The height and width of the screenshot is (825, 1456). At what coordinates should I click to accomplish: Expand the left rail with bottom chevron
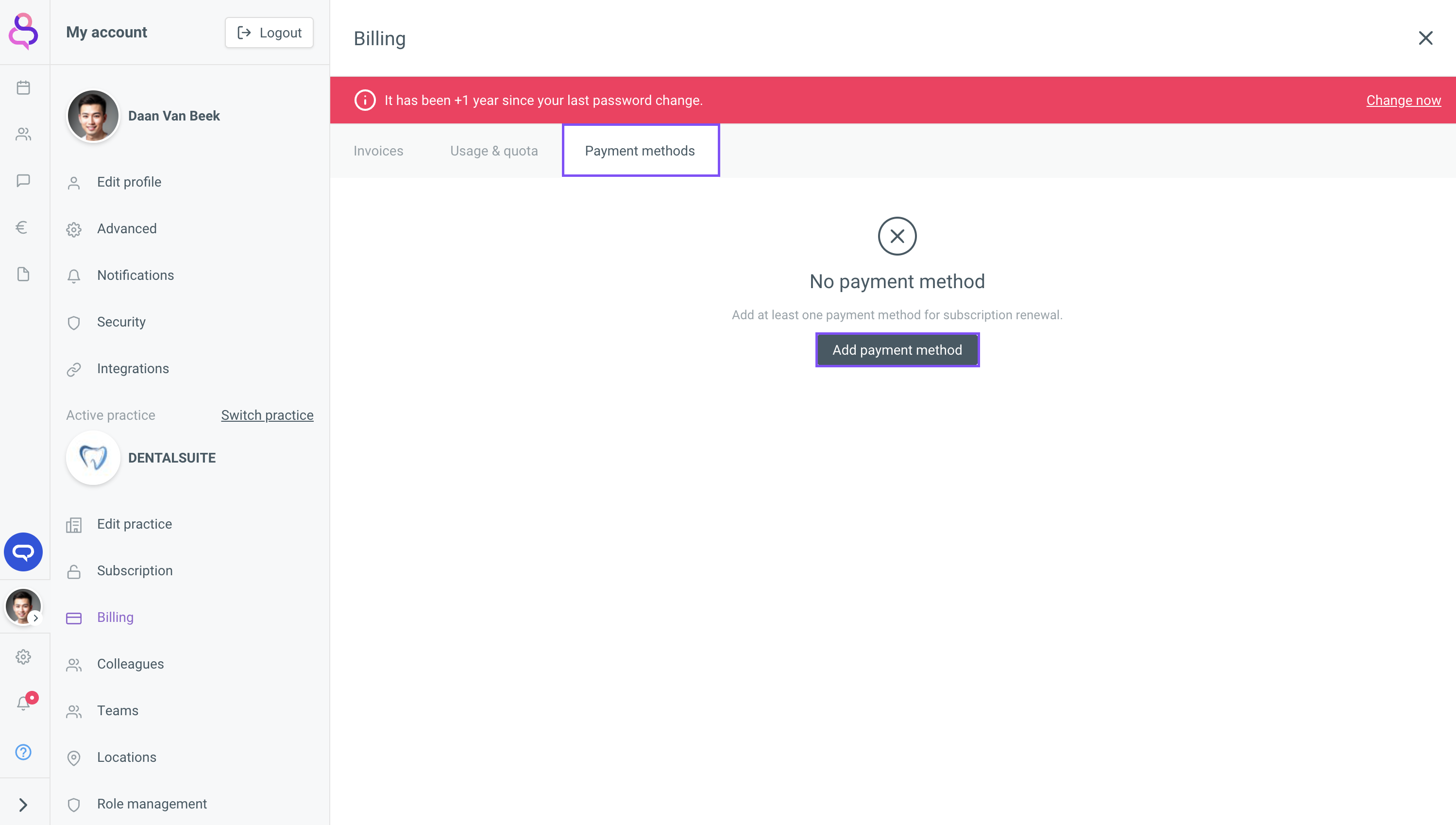[x=23, y=805]
